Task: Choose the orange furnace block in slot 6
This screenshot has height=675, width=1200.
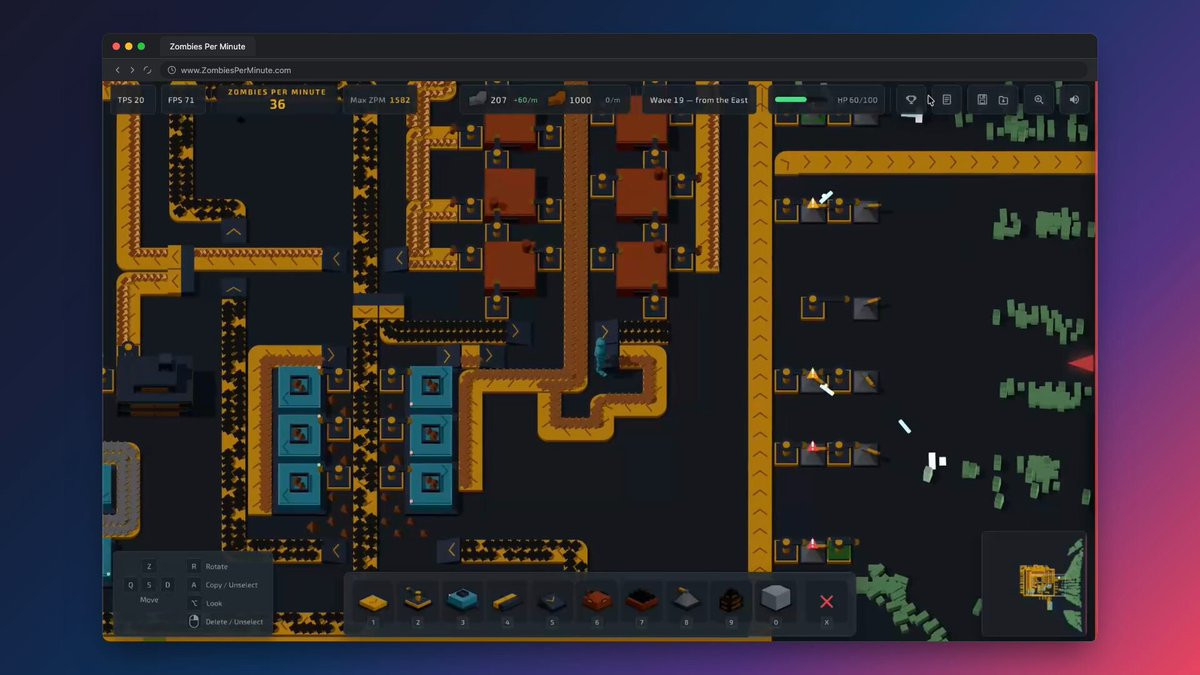Action: point(597,601)
